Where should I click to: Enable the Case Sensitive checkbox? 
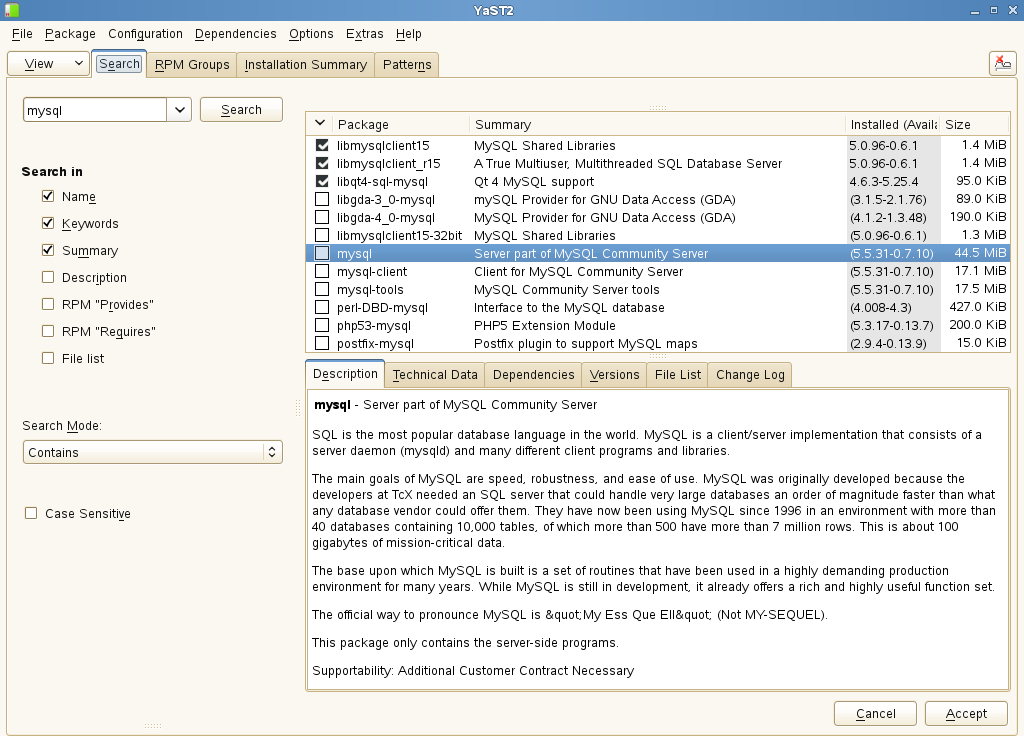[31, 514]
